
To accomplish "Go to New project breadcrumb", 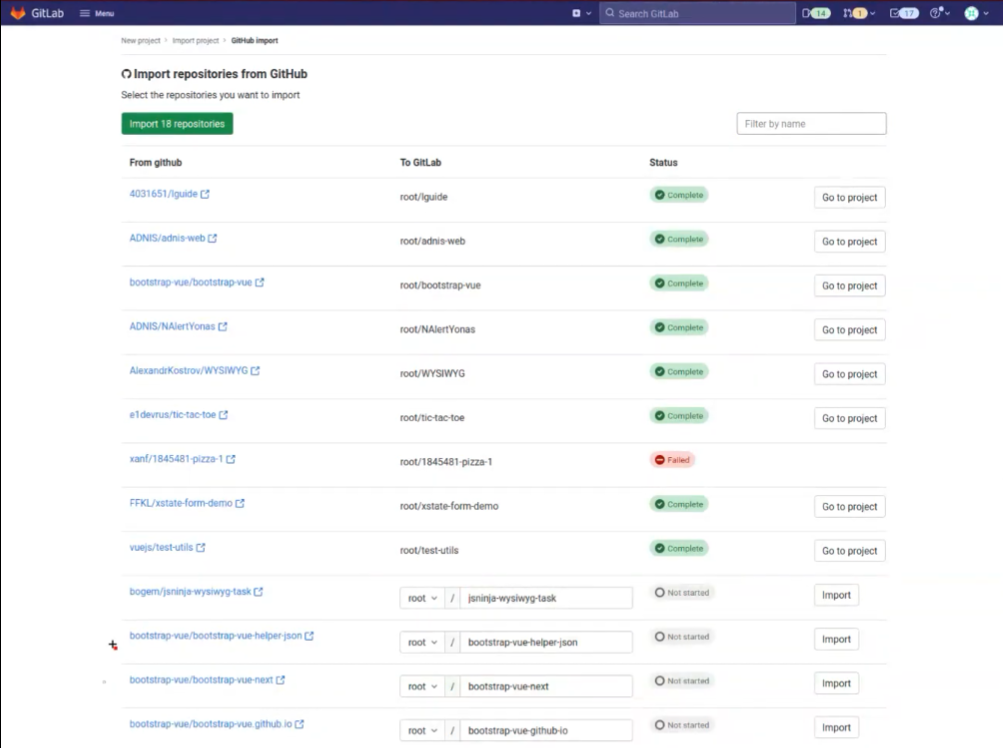I will tap(140, 41).
